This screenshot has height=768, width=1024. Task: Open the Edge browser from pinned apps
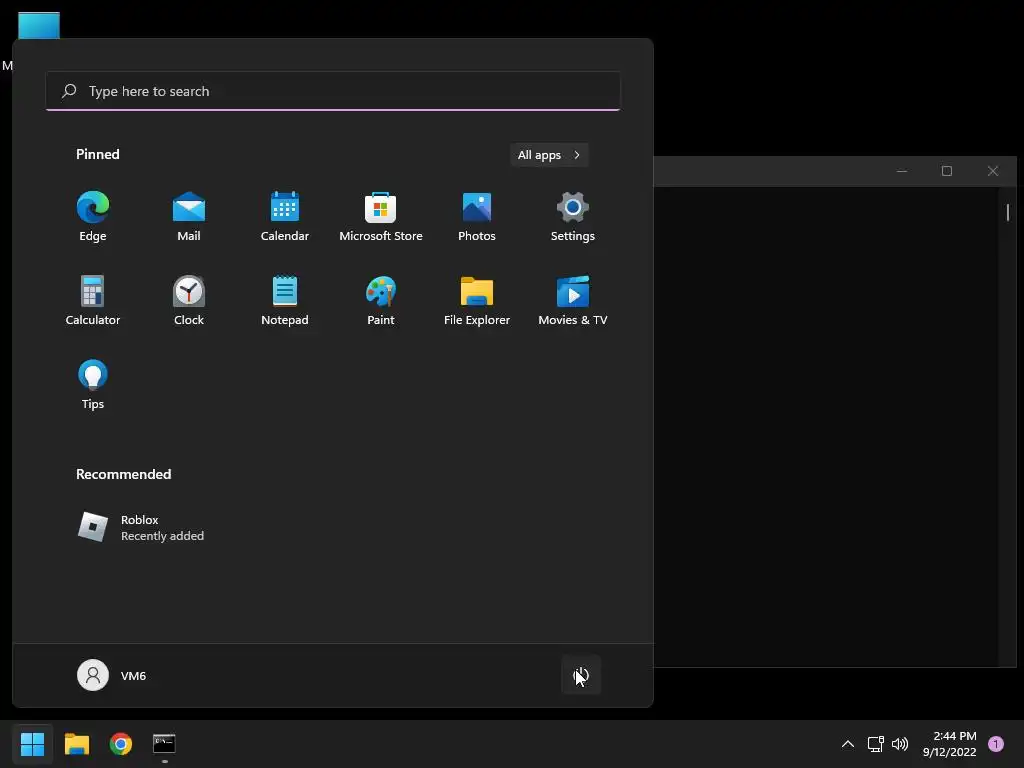93,217
